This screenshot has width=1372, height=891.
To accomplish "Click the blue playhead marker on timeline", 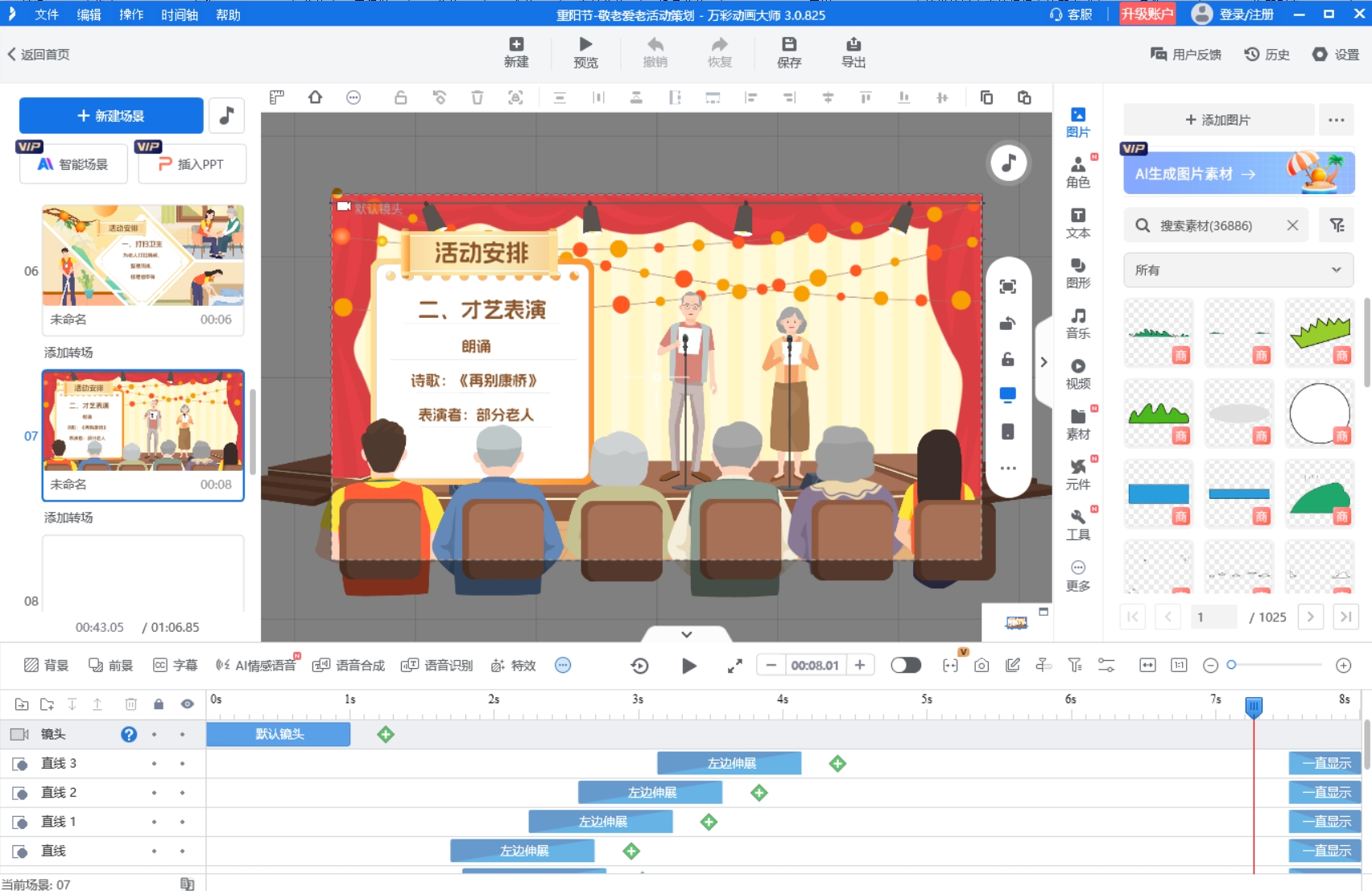I will point(1254,707).
